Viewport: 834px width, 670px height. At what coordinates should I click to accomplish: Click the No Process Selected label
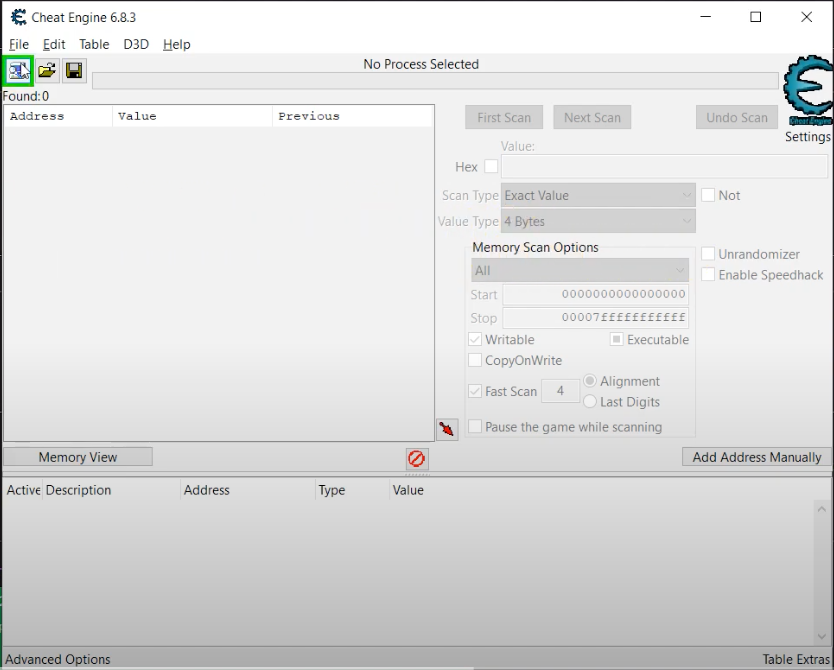421,64
